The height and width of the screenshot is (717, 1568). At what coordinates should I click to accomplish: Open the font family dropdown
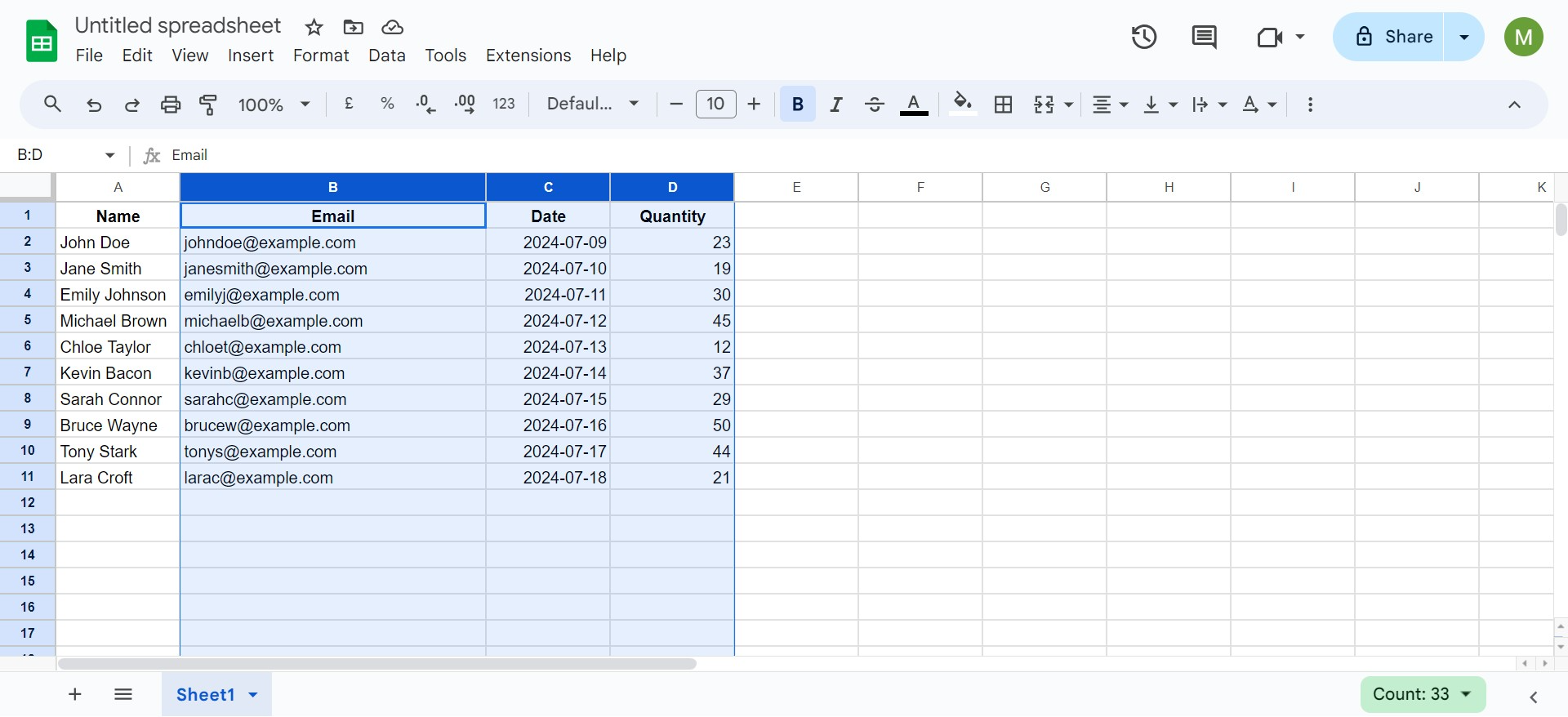[x=592, y=104]
